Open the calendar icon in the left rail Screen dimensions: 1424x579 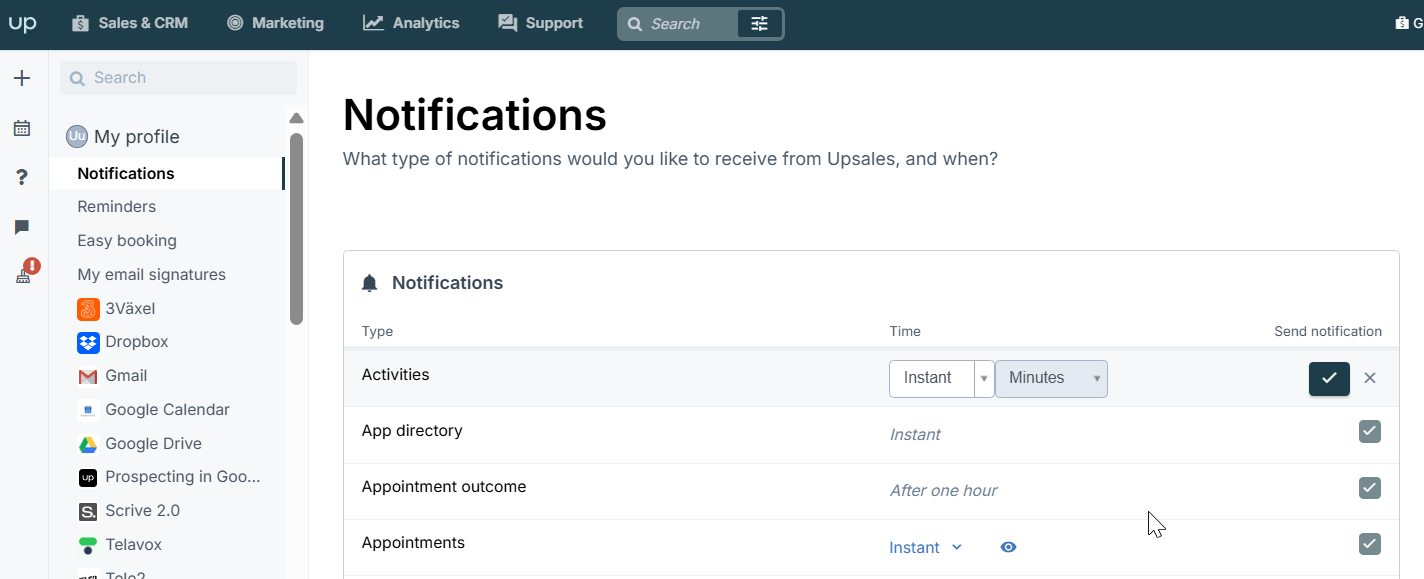(x=22, y=128)
